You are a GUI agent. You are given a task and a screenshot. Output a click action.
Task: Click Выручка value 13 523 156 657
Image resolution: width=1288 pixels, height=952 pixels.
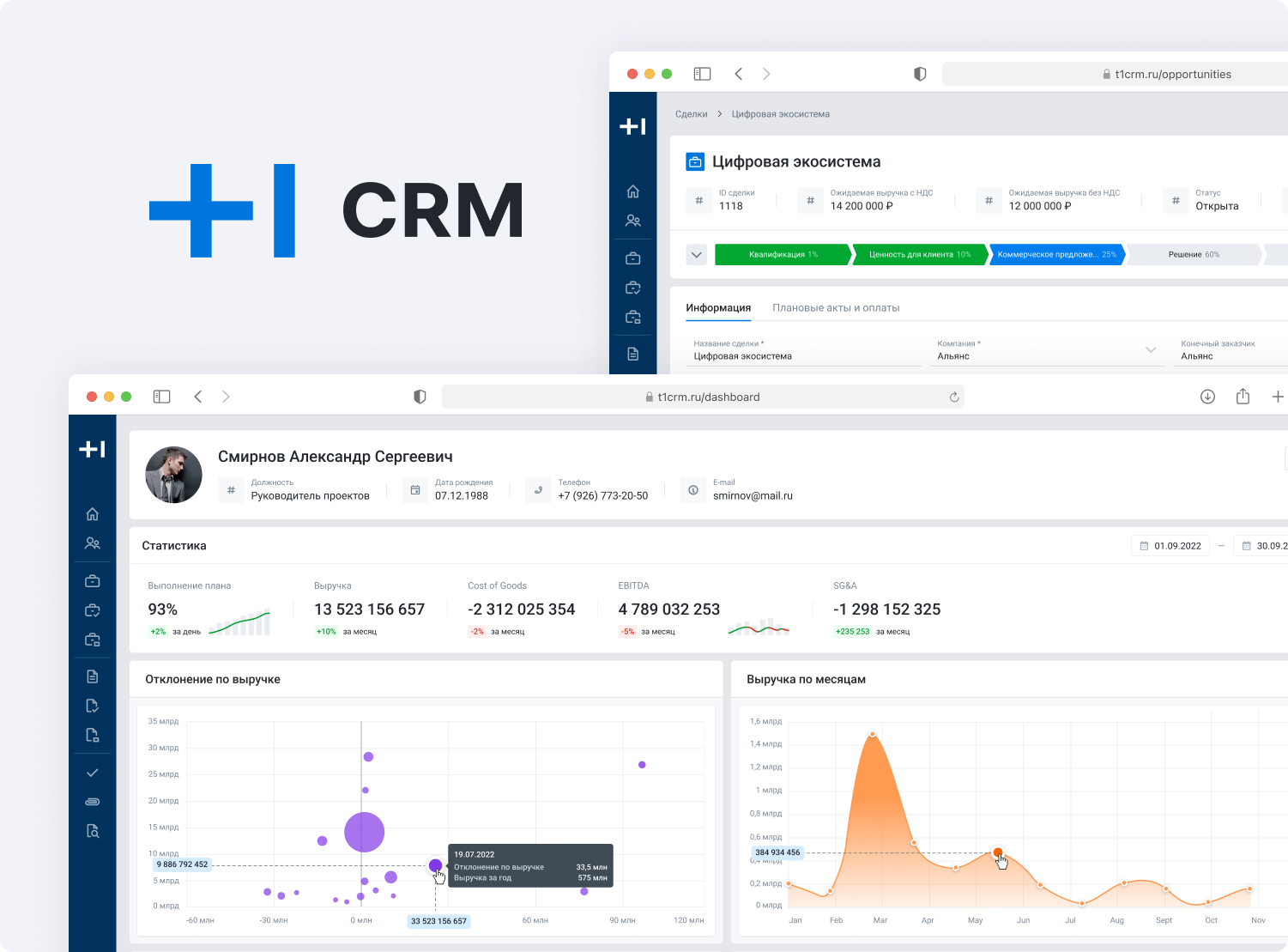[x=370, y=609]
